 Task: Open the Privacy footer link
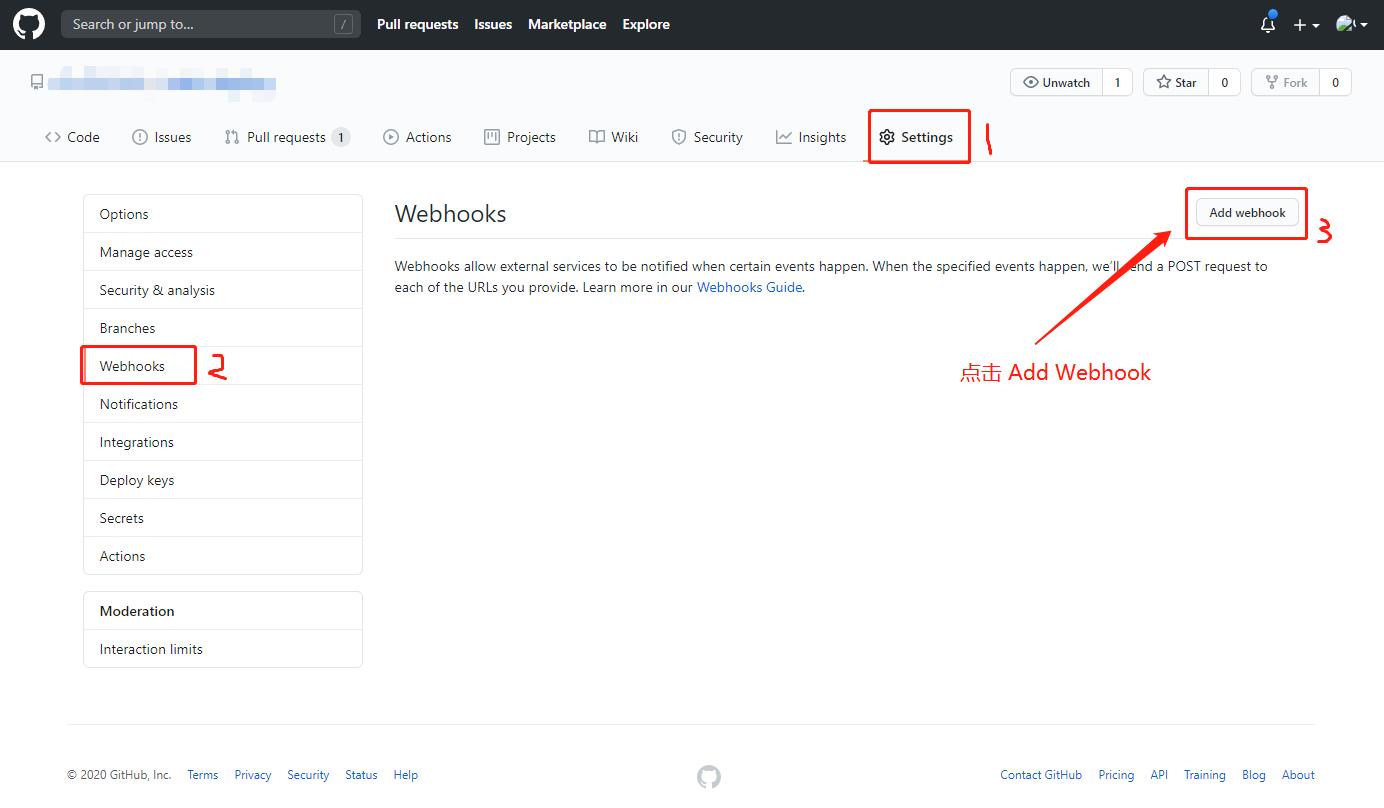click(x=253, y=775)
